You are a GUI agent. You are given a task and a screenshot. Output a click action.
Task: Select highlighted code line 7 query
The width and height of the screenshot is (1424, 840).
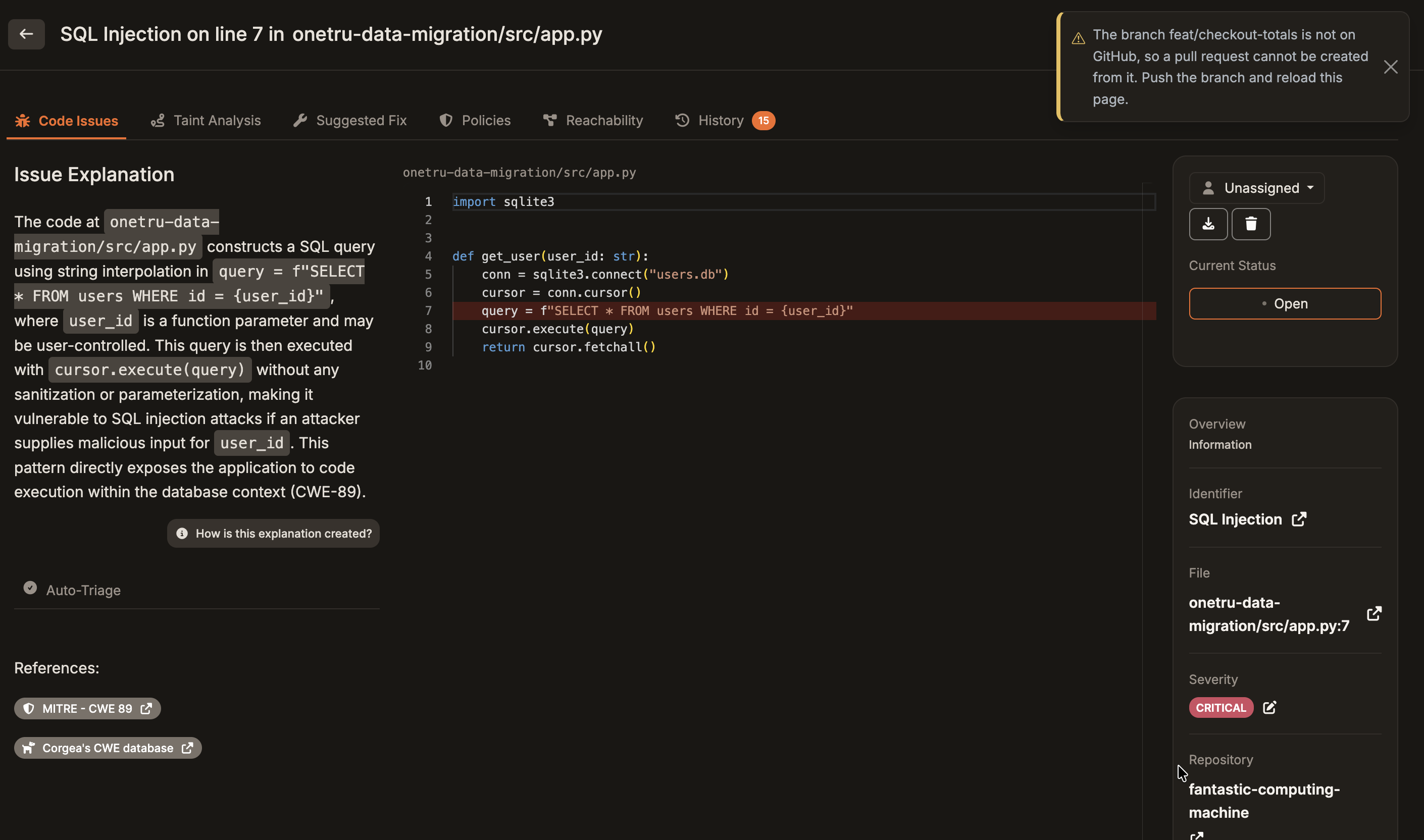tap(804, 311)
